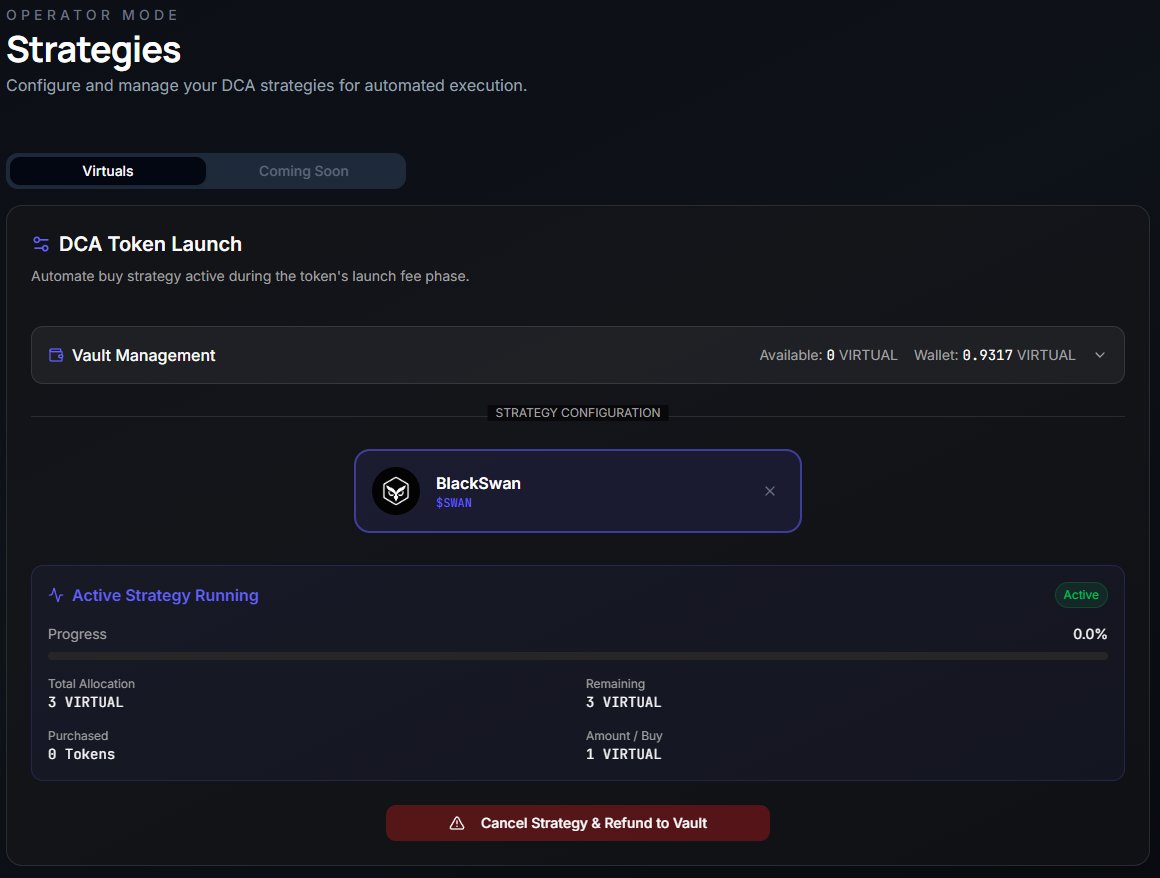This screenshot has height=878, width=1160.
Task: Click the 0.0% progress value
Action: 1090,634
